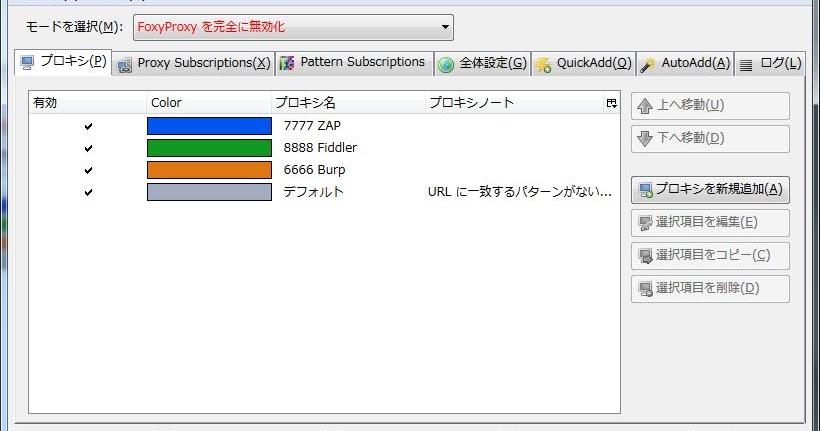Open the AutoAdd(A) tab
This screenshot has height=431, width=820.
click(x=685, y=63)
